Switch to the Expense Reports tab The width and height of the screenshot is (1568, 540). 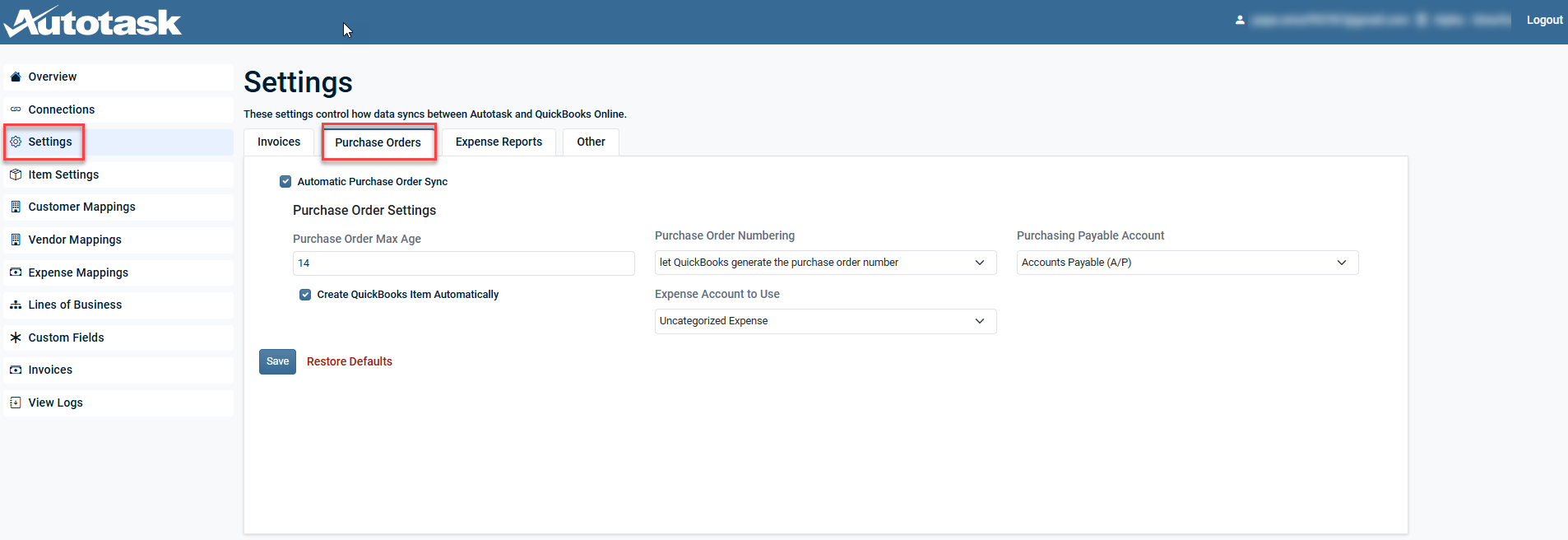(x=499, y=142)
